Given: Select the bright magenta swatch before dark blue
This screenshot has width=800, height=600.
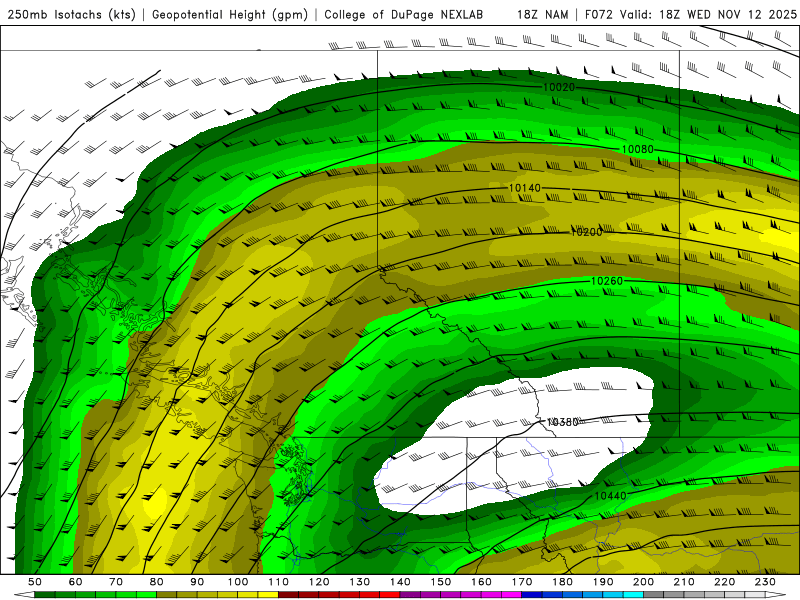Looking at the screenshot, I should click(512, 595).
